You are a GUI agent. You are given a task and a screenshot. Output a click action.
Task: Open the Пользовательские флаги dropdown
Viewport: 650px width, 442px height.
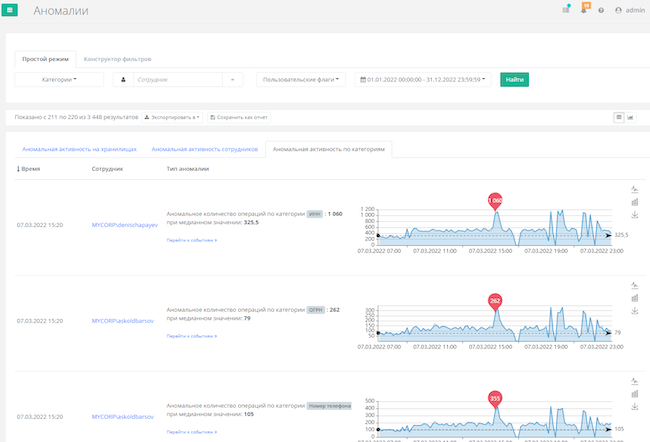click(300, 79)
